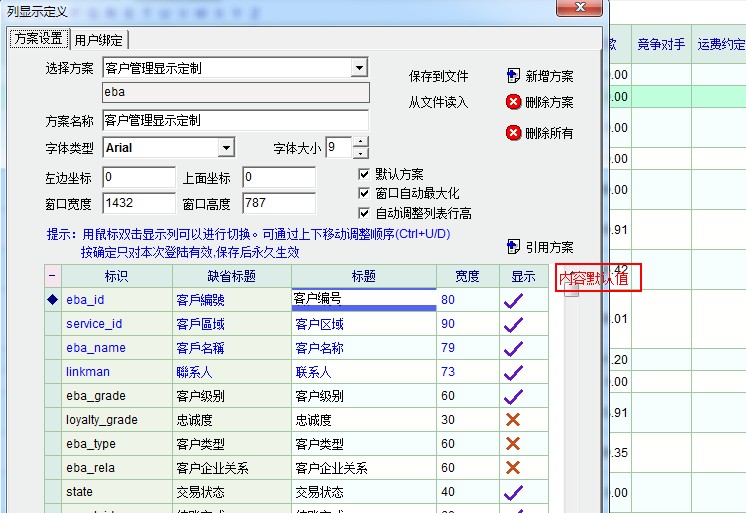Open the 字体类型 Arial font dropdown
746x513 pixels.
click(x=226, y=148)
